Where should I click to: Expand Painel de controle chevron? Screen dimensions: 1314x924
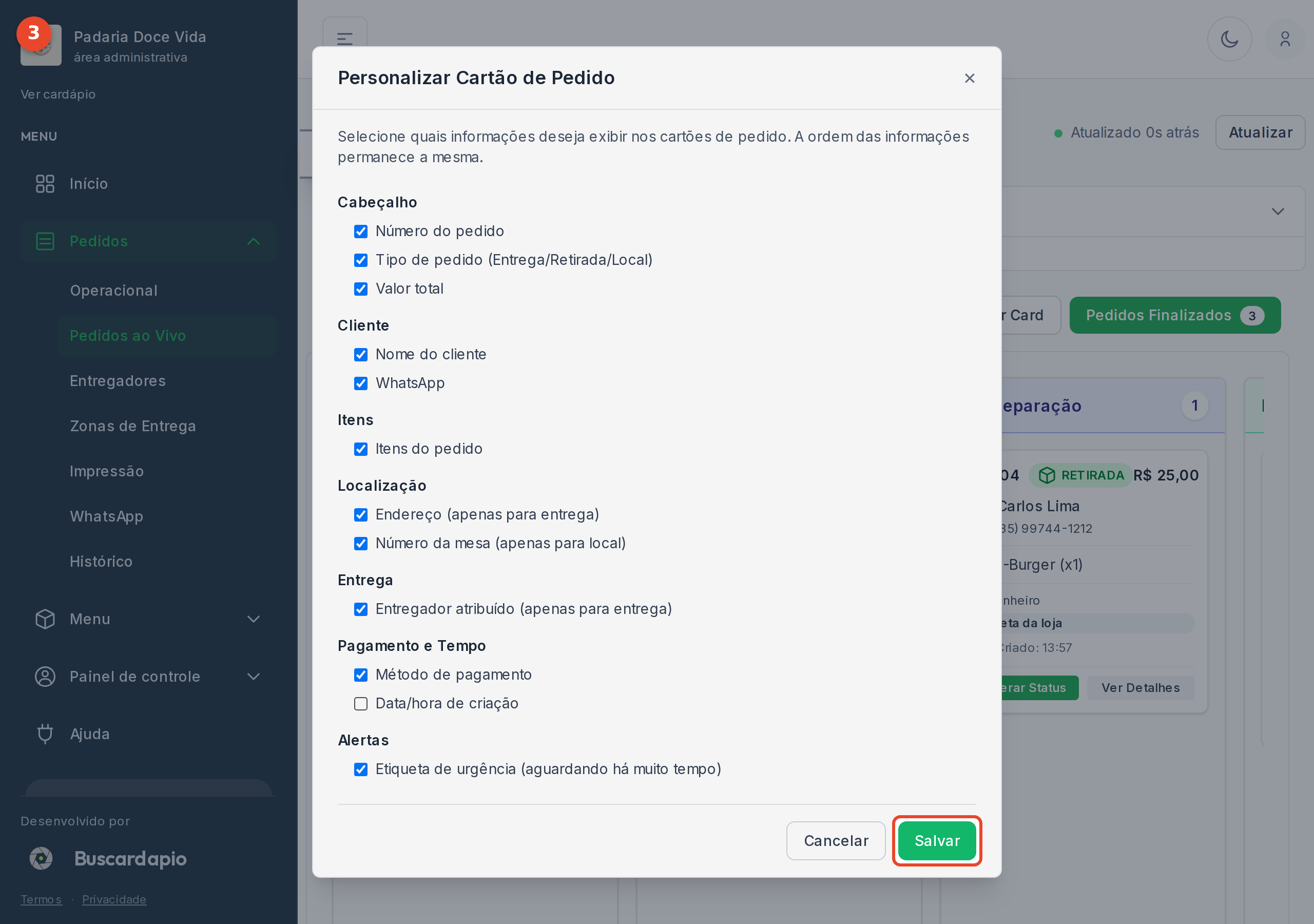[x=254, y=676]
